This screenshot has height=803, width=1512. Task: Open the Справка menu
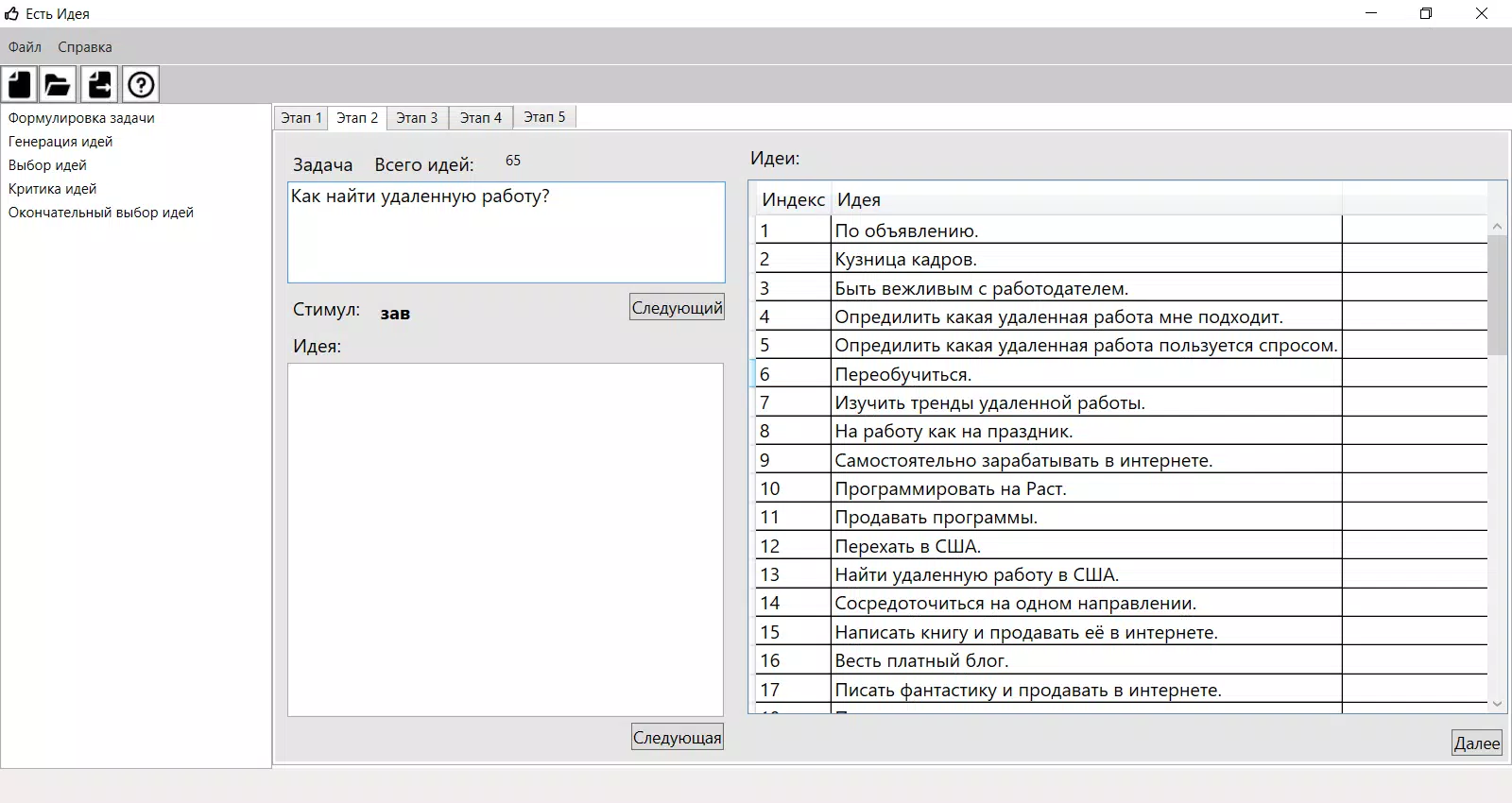pos(84,47)
